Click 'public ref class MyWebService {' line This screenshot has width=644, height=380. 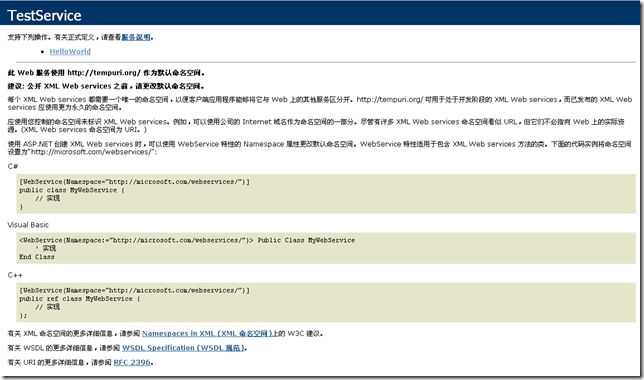tap(80, 299)
